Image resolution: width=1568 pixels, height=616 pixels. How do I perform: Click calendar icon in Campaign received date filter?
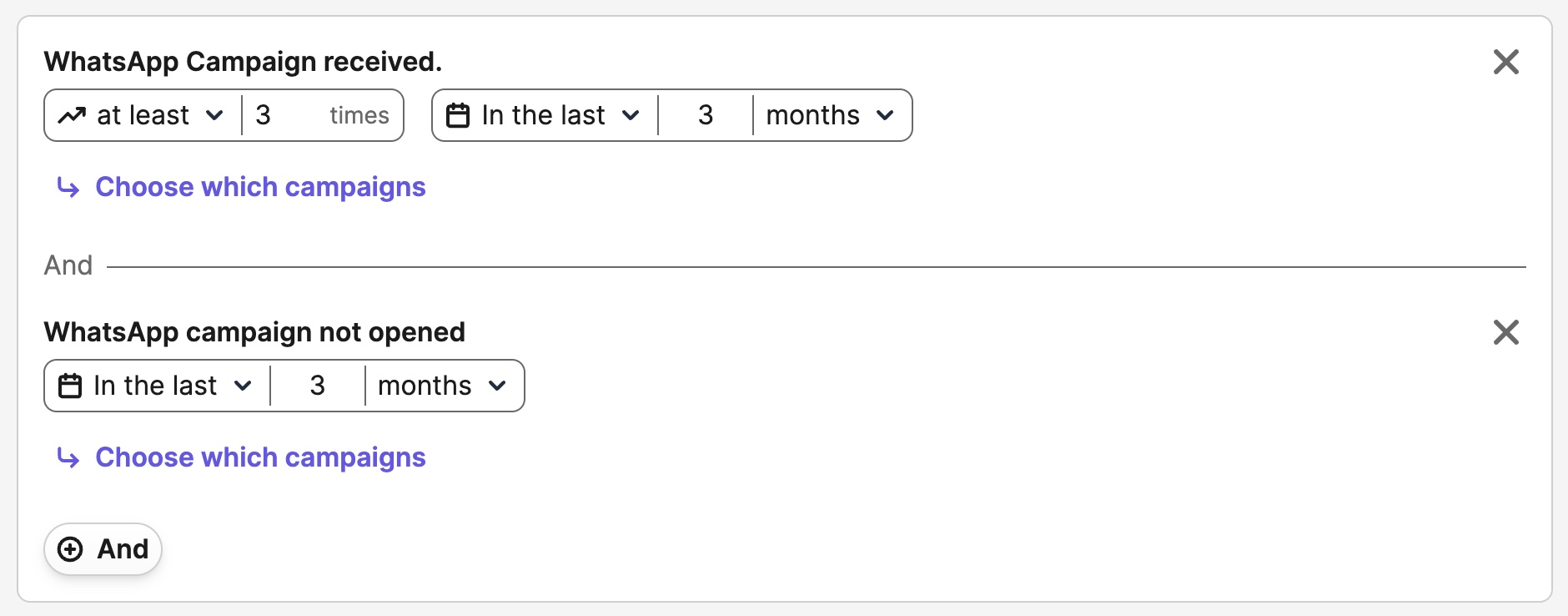pos(458,115)
